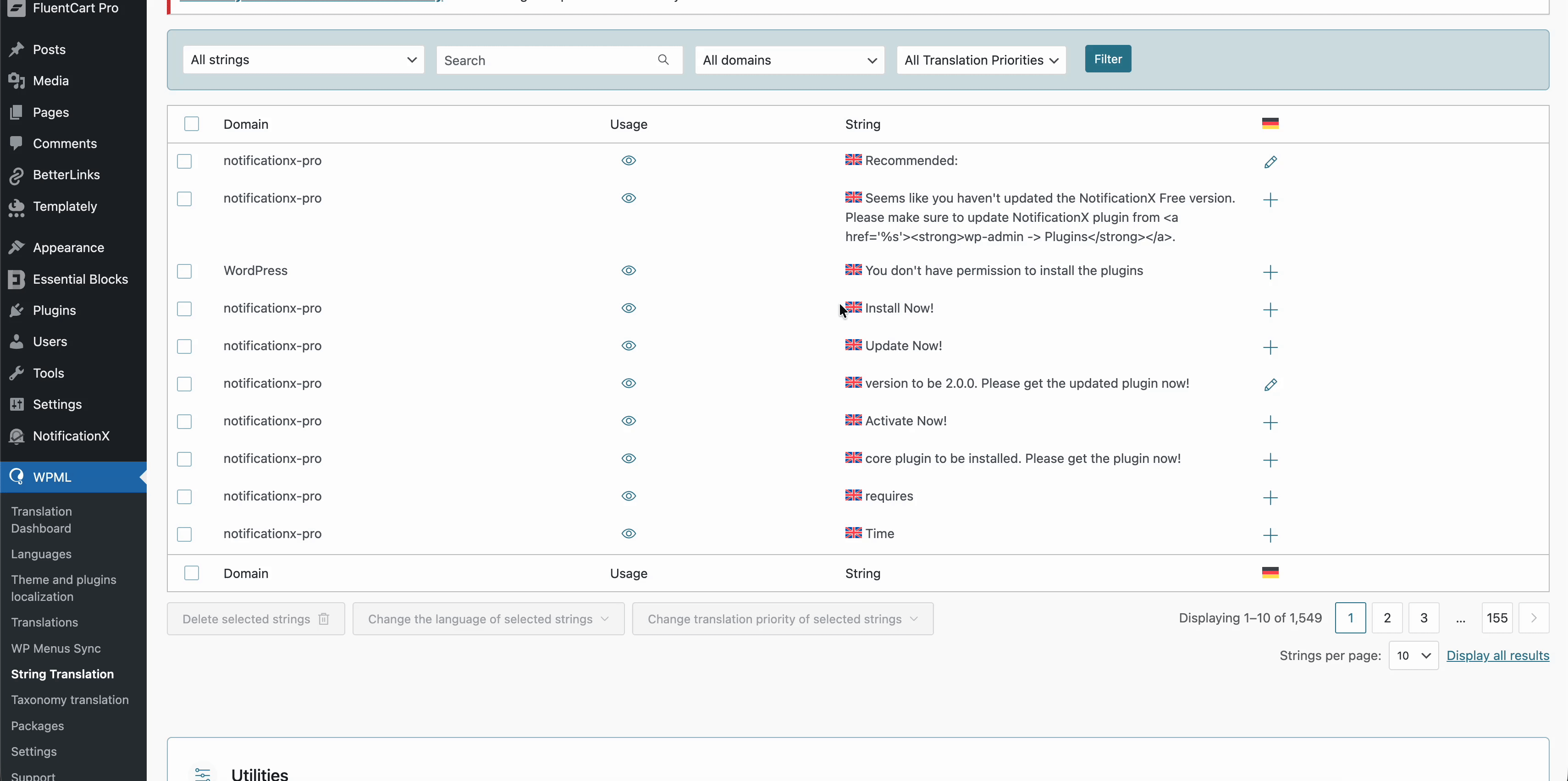This screenshot has height=781, width=1568.
Task: Check the select-all checkbox in table header
Action: pyautogui.click(x=191, y=124)
